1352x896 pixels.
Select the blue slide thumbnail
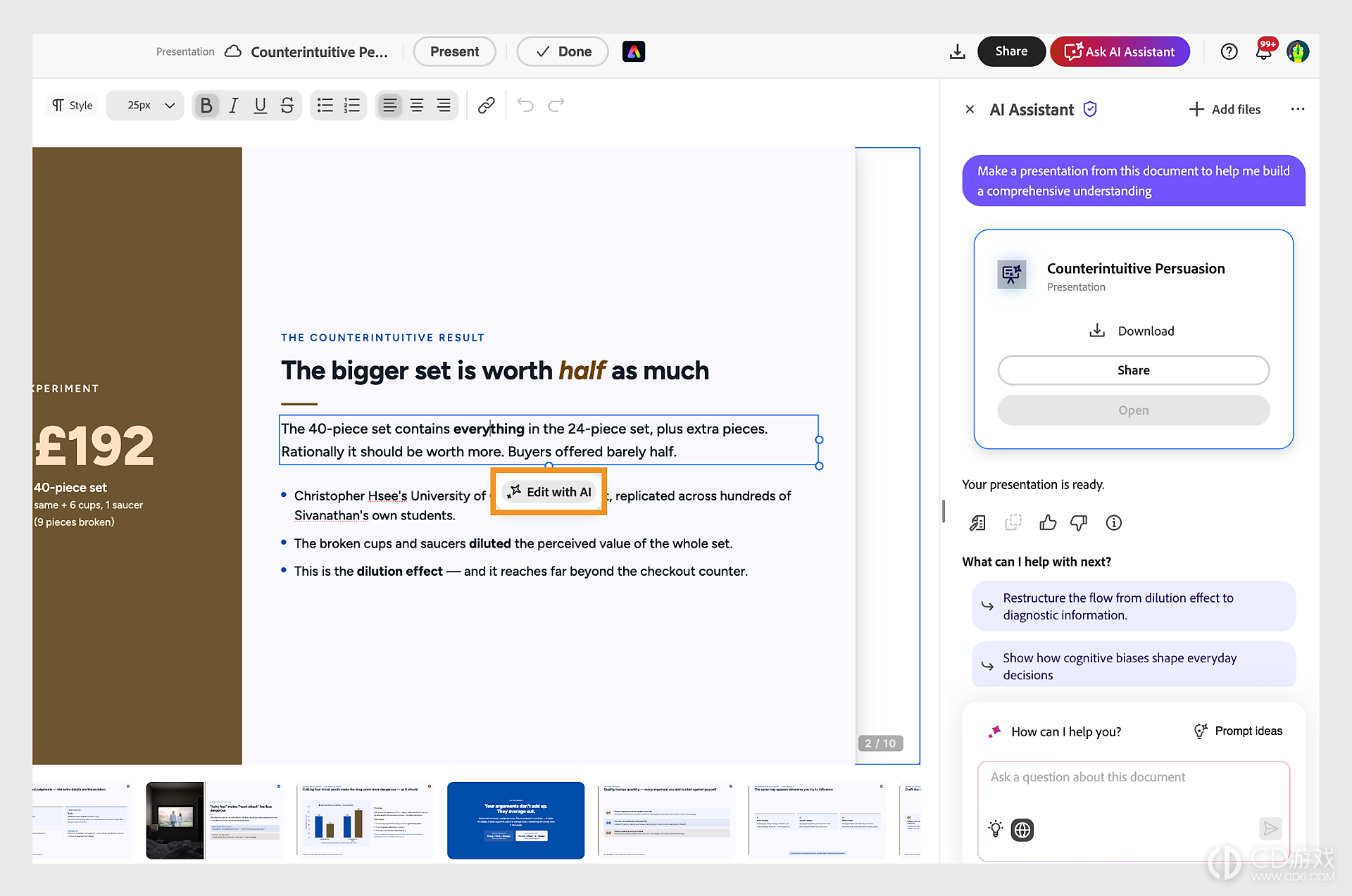pyautogui.click(x=515, y=820)
